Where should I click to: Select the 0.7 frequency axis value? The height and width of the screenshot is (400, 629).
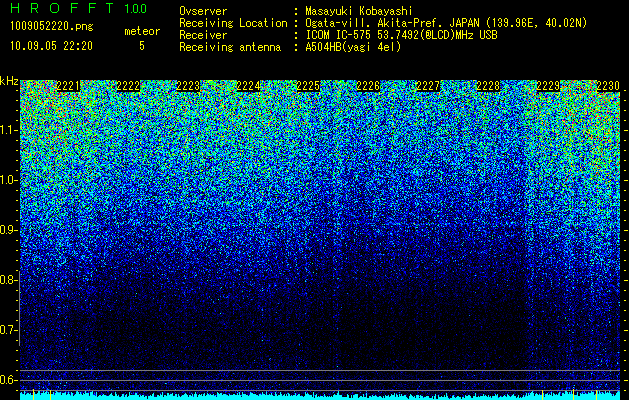click(x=8, y=330)
